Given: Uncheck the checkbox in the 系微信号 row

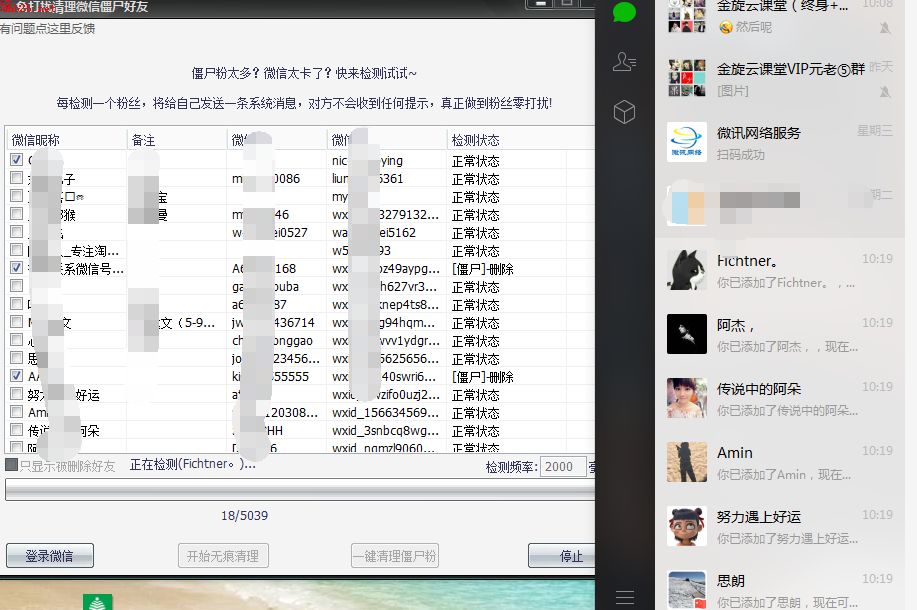Looking at the screenshot, I should [16, 268].
